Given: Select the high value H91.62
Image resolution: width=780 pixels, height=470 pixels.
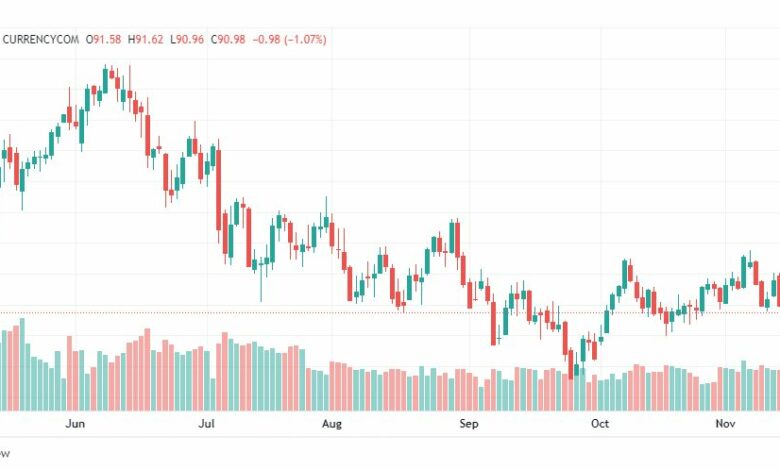Looking at the screenshot, I should click(145, 39).
